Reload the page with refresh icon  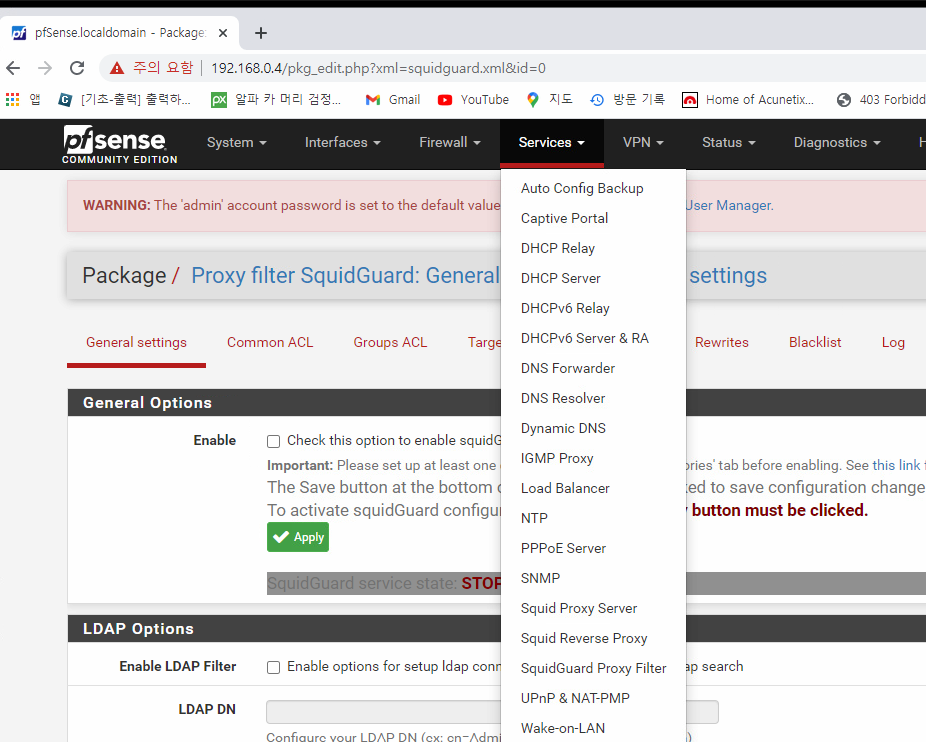(x=77, y=68)
